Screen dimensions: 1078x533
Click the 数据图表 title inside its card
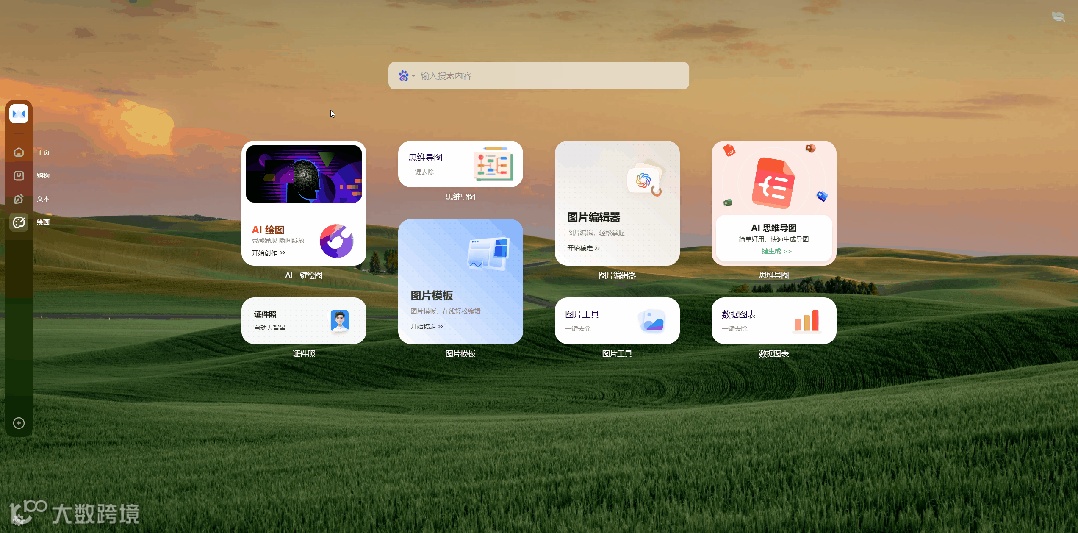pyautogui.click(x=738, y=314)
